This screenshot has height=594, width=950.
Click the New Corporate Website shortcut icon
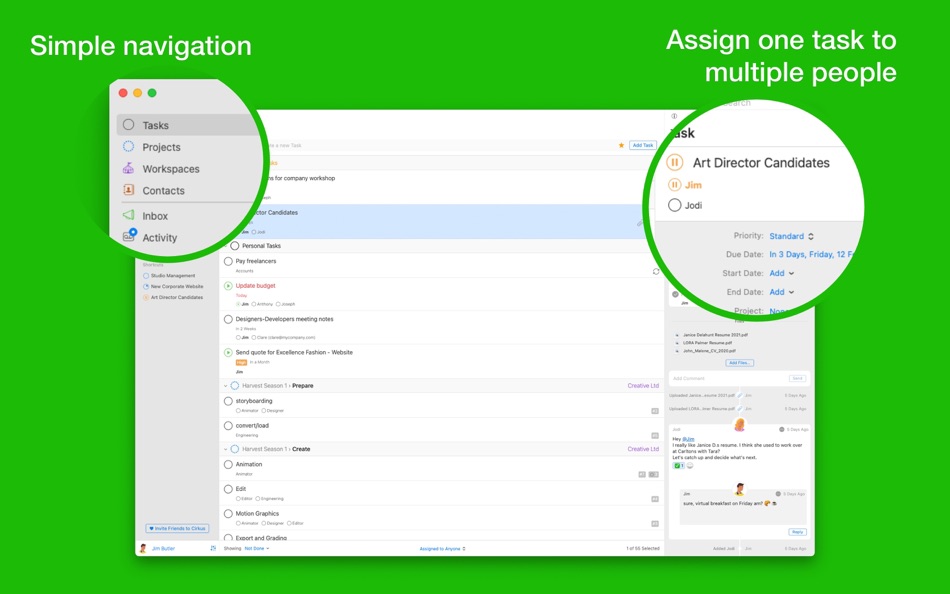pos(146,287)
